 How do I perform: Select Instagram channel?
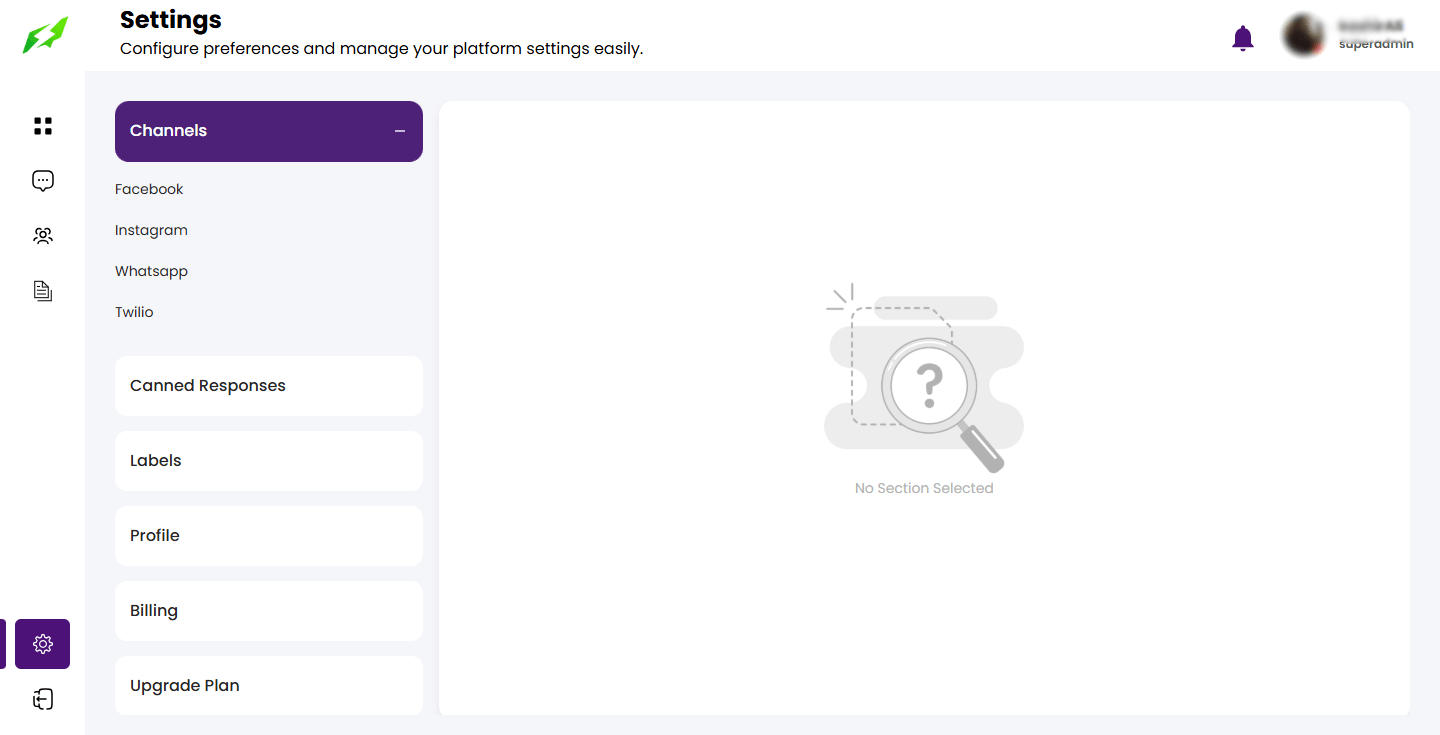coord(151,230)
